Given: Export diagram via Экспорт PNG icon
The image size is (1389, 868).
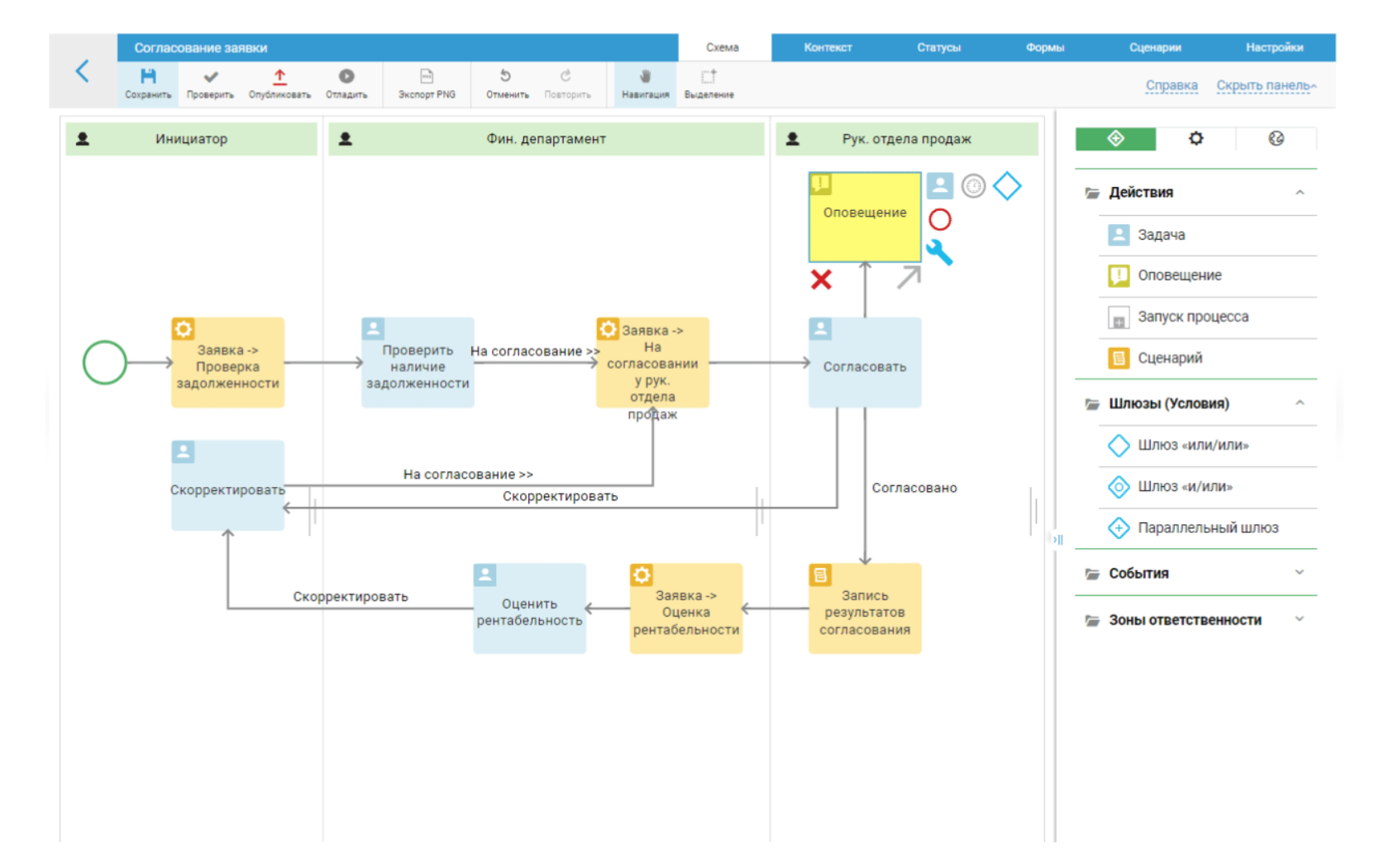Looking at the screenshot, I should (x=427, y=77).
